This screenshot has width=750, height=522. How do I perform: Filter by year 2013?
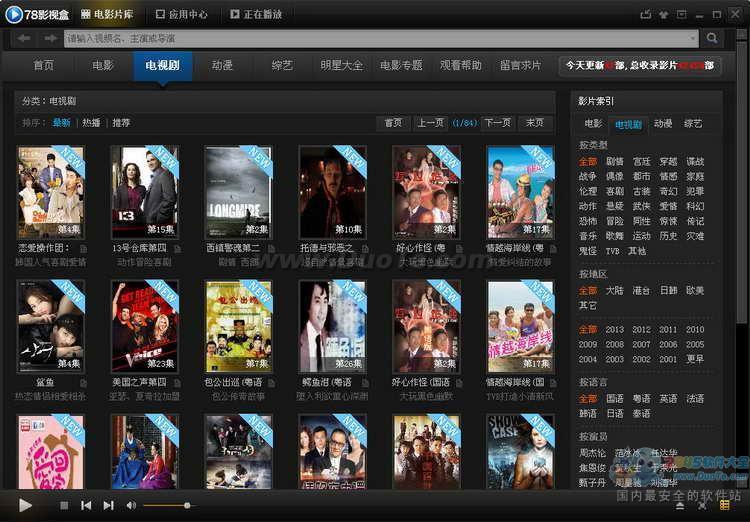coord(615,330)
